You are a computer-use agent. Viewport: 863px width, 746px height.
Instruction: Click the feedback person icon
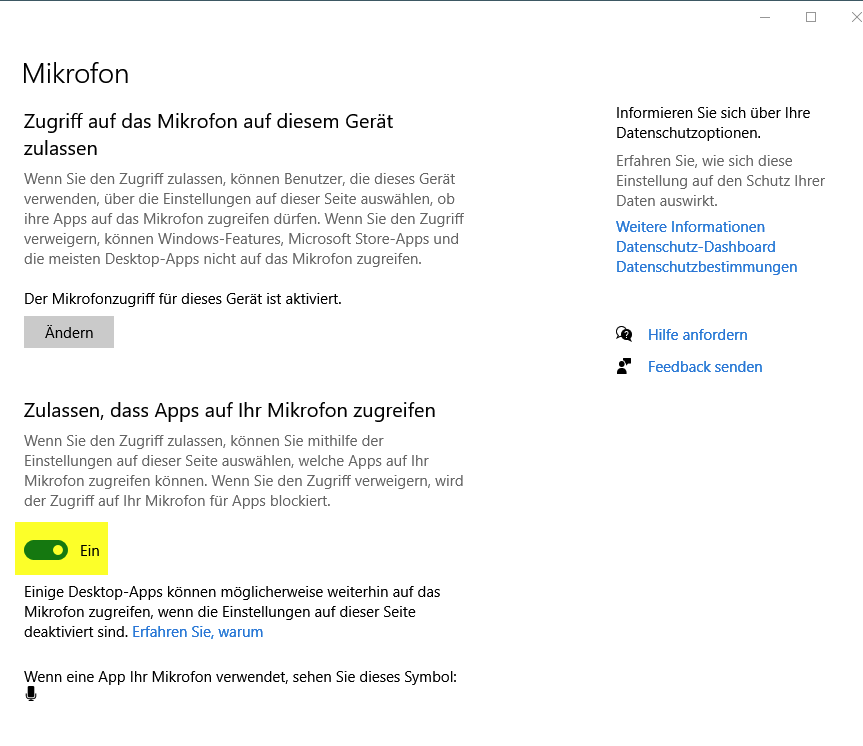[624, 366]
